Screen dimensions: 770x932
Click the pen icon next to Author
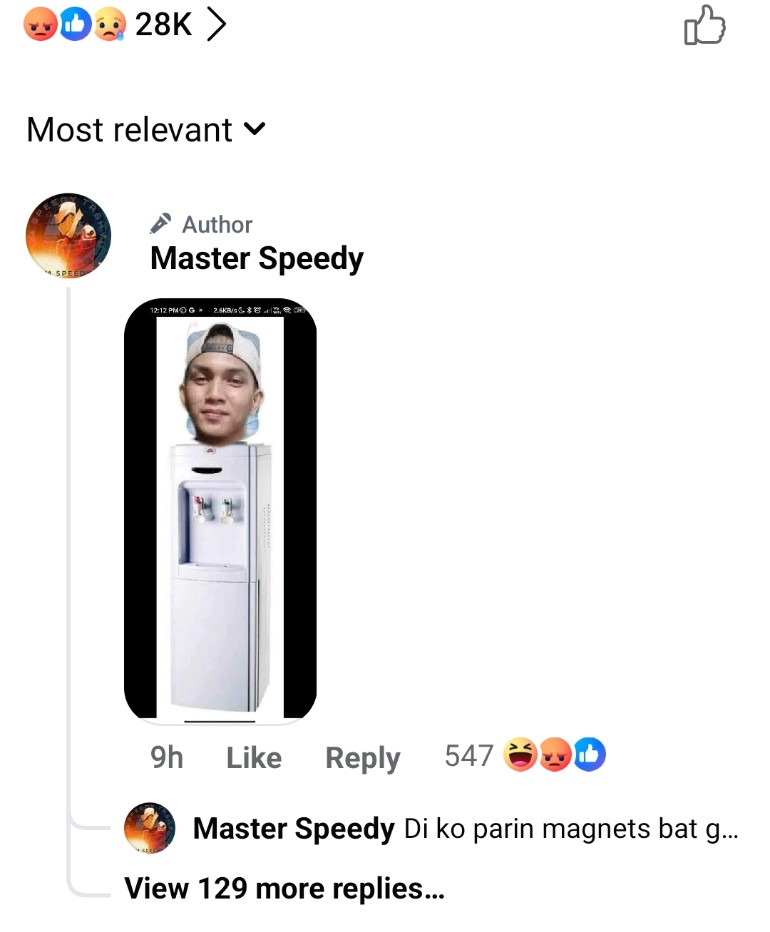(x=160, y=223)
